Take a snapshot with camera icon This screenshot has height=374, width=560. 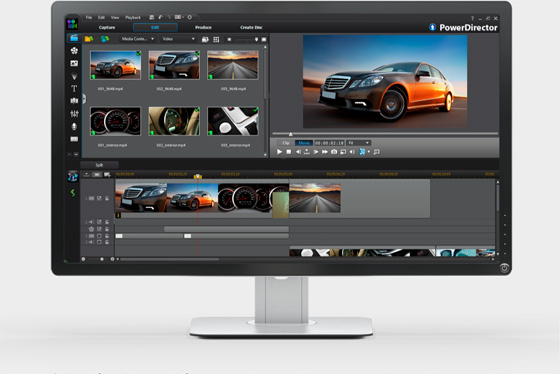(334, 152)
